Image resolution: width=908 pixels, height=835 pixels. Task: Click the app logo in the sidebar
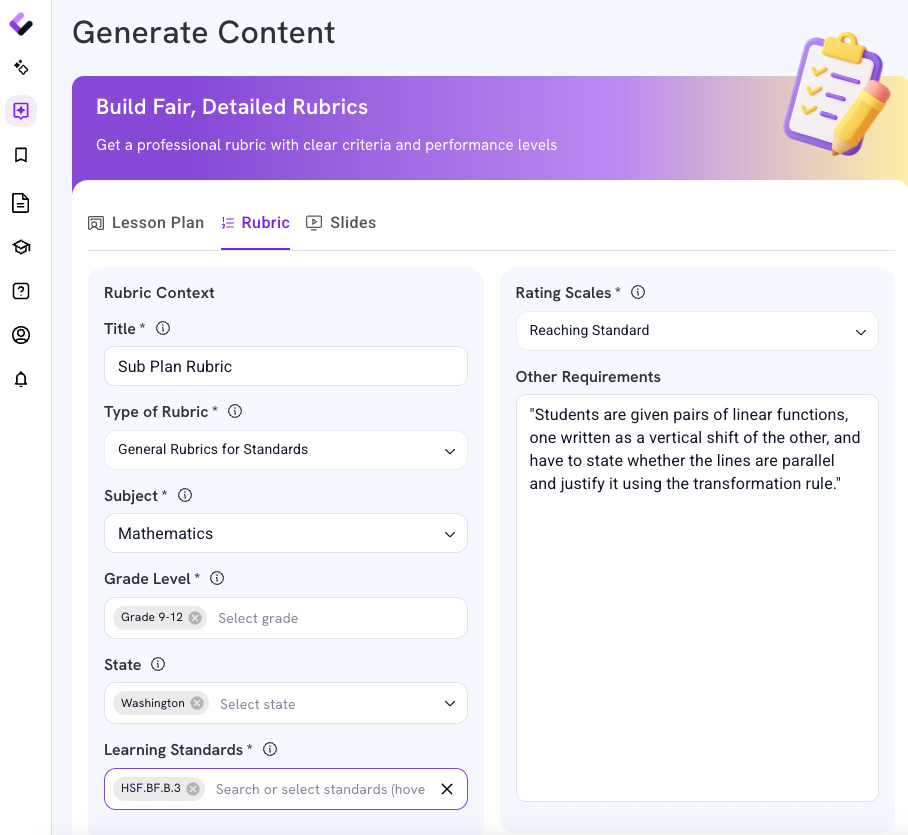[x=21, y=24]
